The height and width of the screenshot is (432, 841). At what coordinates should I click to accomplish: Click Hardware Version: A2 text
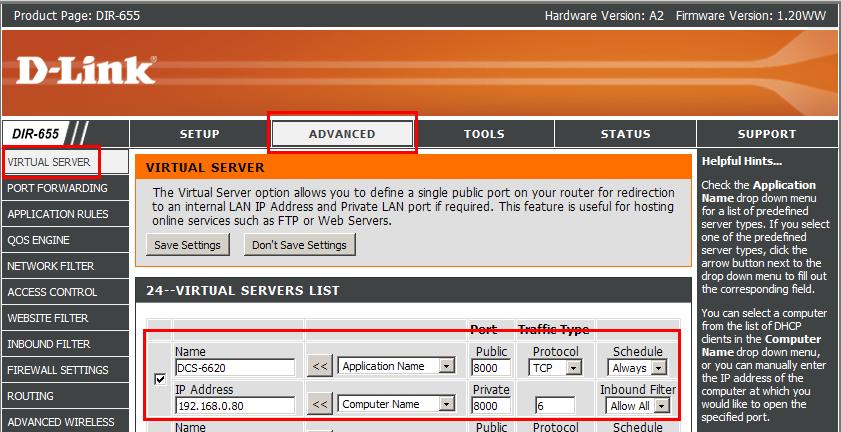click(x=604, y=16)
